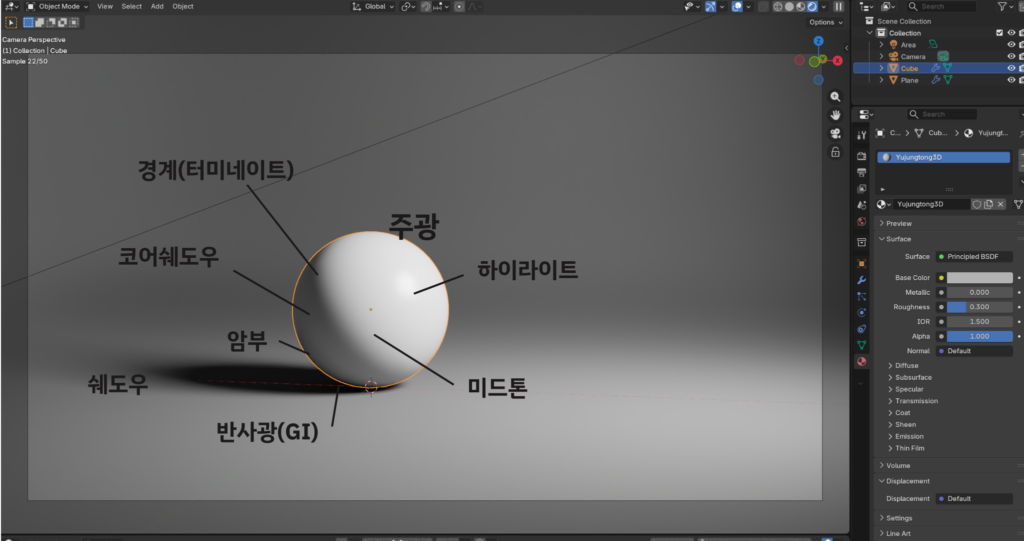Hide Camera in viewport via eye
1024x541 pixels.
(1011, 57)
